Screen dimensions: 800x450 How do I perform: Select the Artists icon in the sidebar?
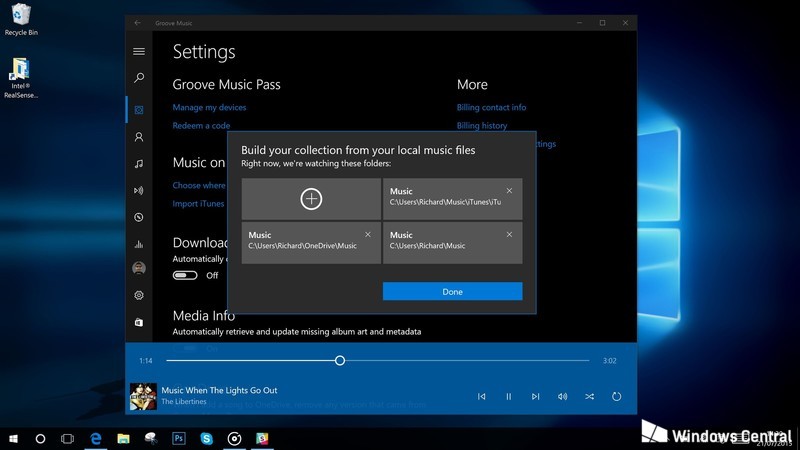tap(139, 137)
